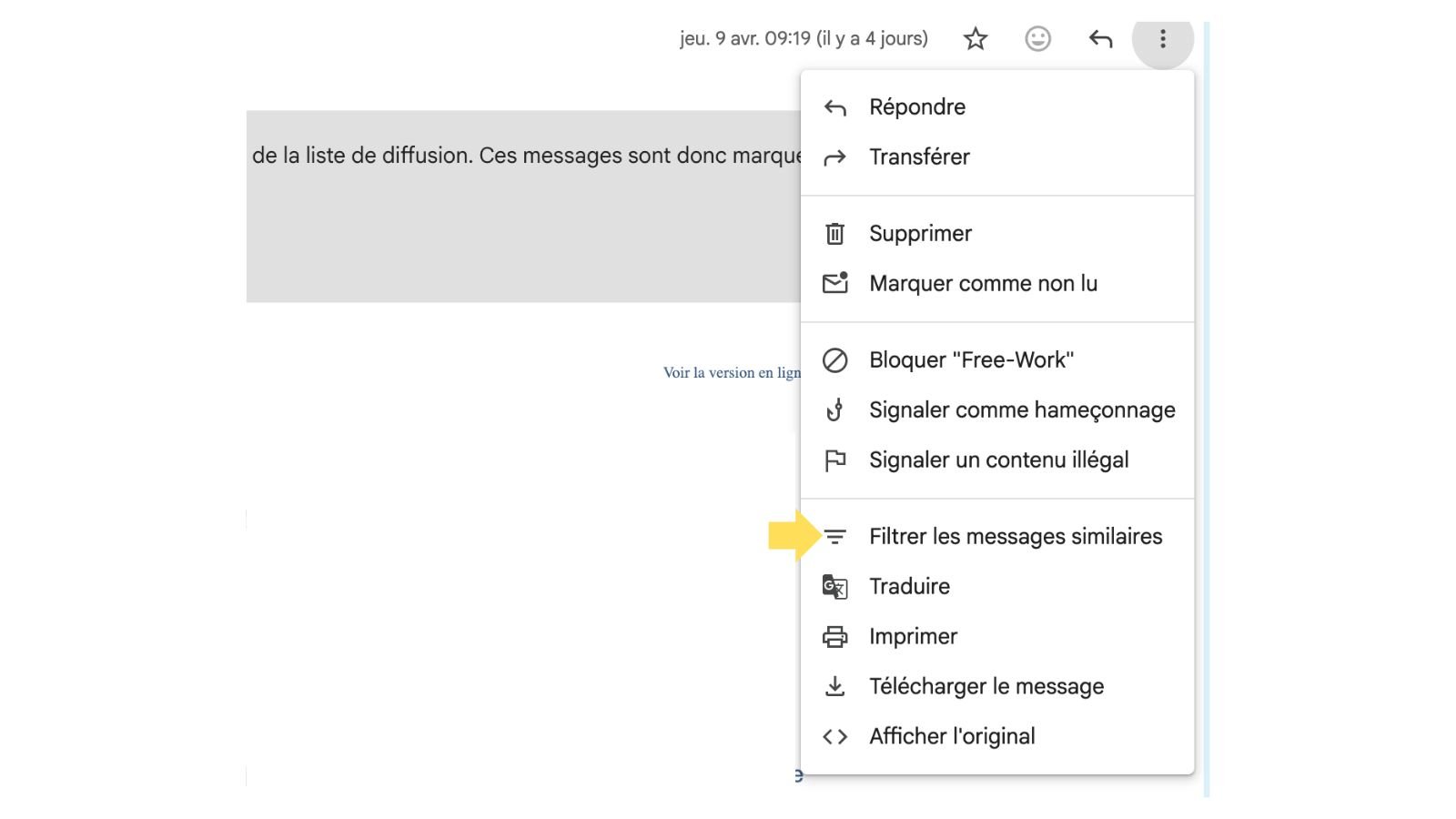The height and width of the screenshot is (819, 1456).
Task: Select Supprimer to delete the message
Action: (x=997, y=234)
